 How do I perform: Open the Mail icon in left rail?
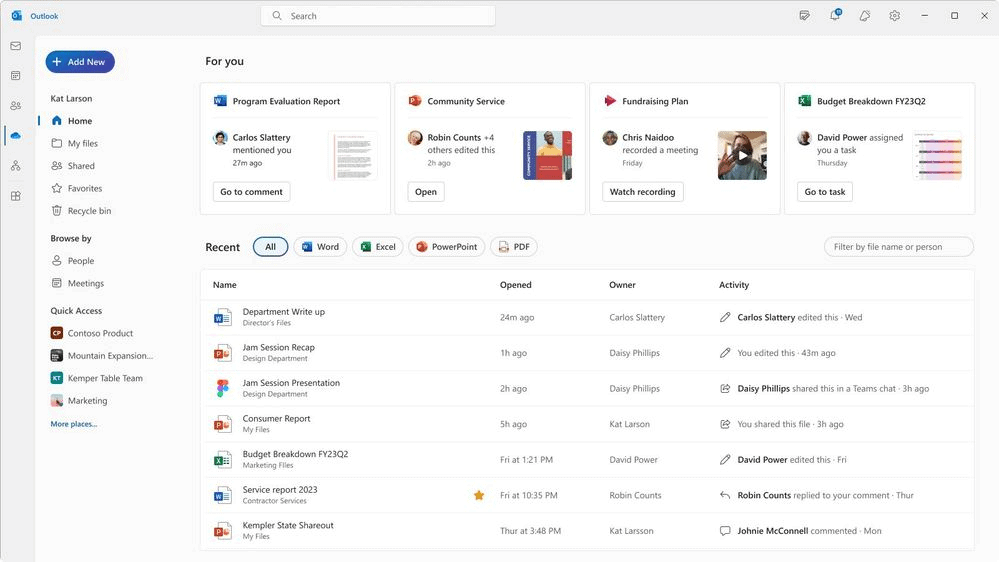[x=16, y=46]
